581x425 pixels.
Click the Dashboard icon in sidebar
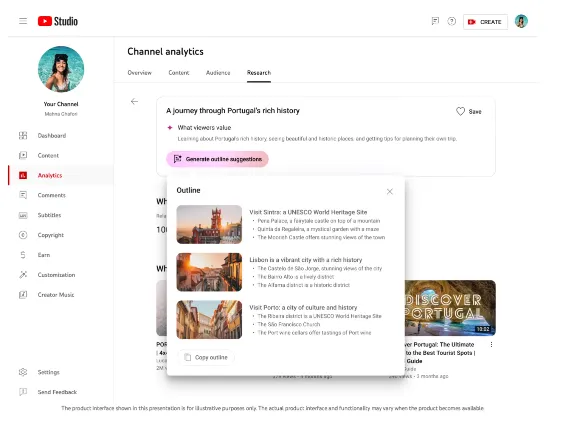23,136
